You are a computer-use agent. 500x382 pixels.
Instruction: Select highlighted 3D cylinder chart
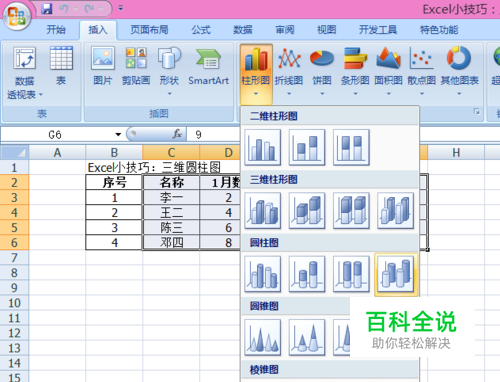pyautogui.click(x=396, y=274)
